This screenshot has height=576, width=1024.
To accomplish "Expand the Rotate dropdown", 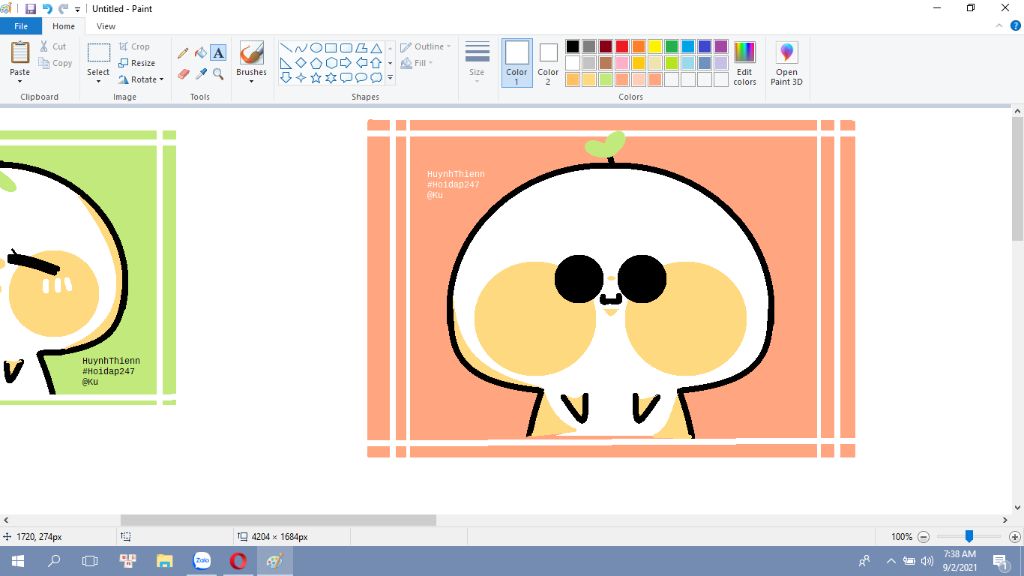I will click(141, 80).
